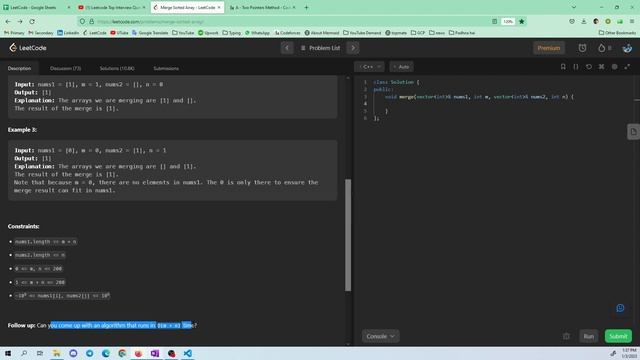Click the Example 3 heading
The height and width of the screenshot is (360, 640).
(x=22, y=130)
